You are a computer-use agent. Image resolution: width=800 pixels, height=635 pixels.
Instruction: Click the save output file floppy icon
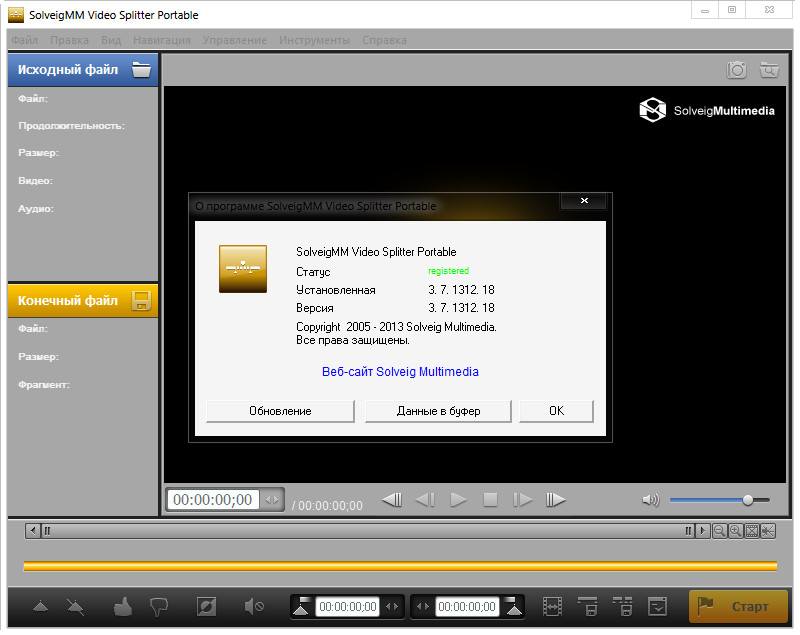tap(141, 301)
